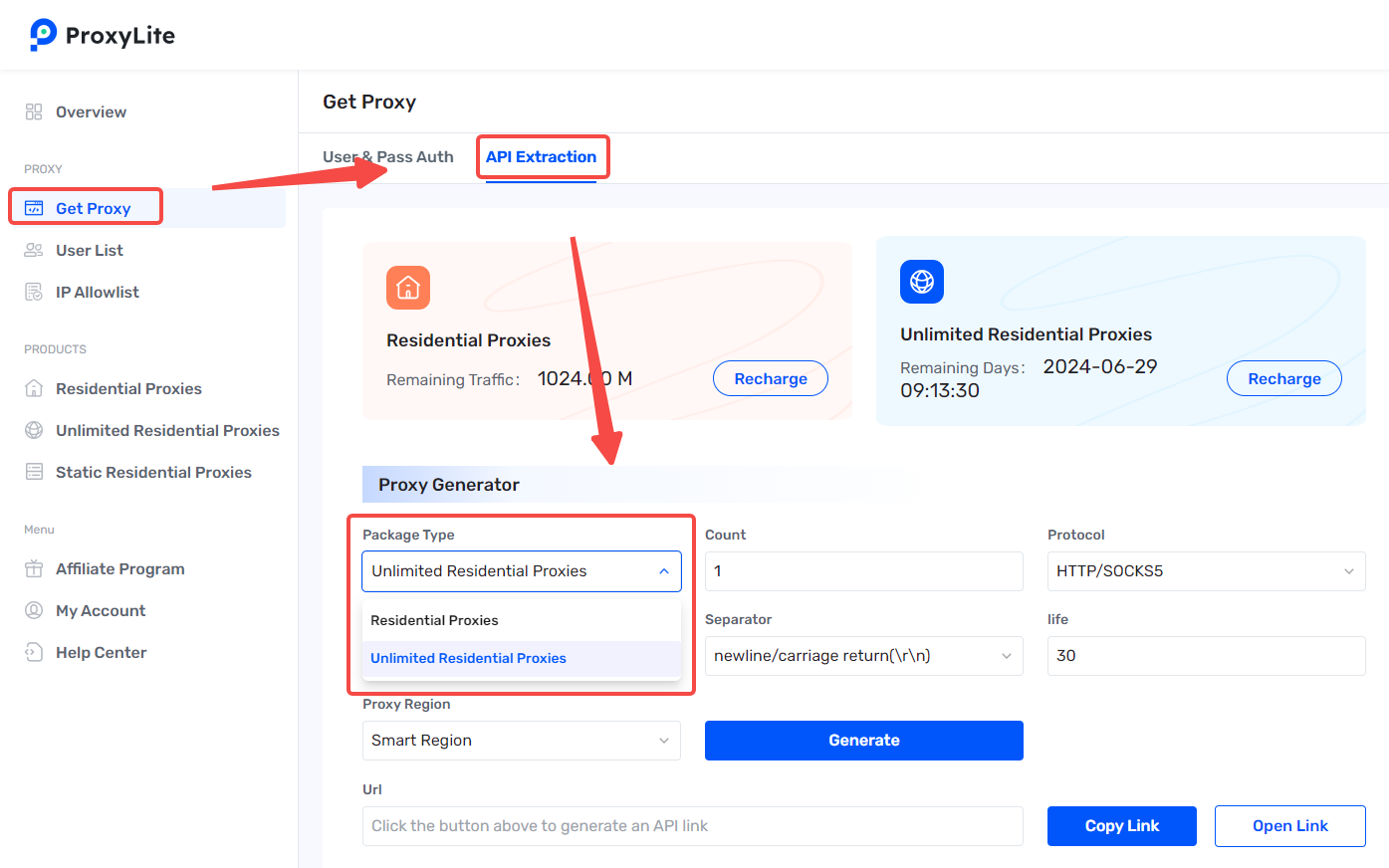Click the User List people icon
The image size is (1389, 868).
coord(34,250)
